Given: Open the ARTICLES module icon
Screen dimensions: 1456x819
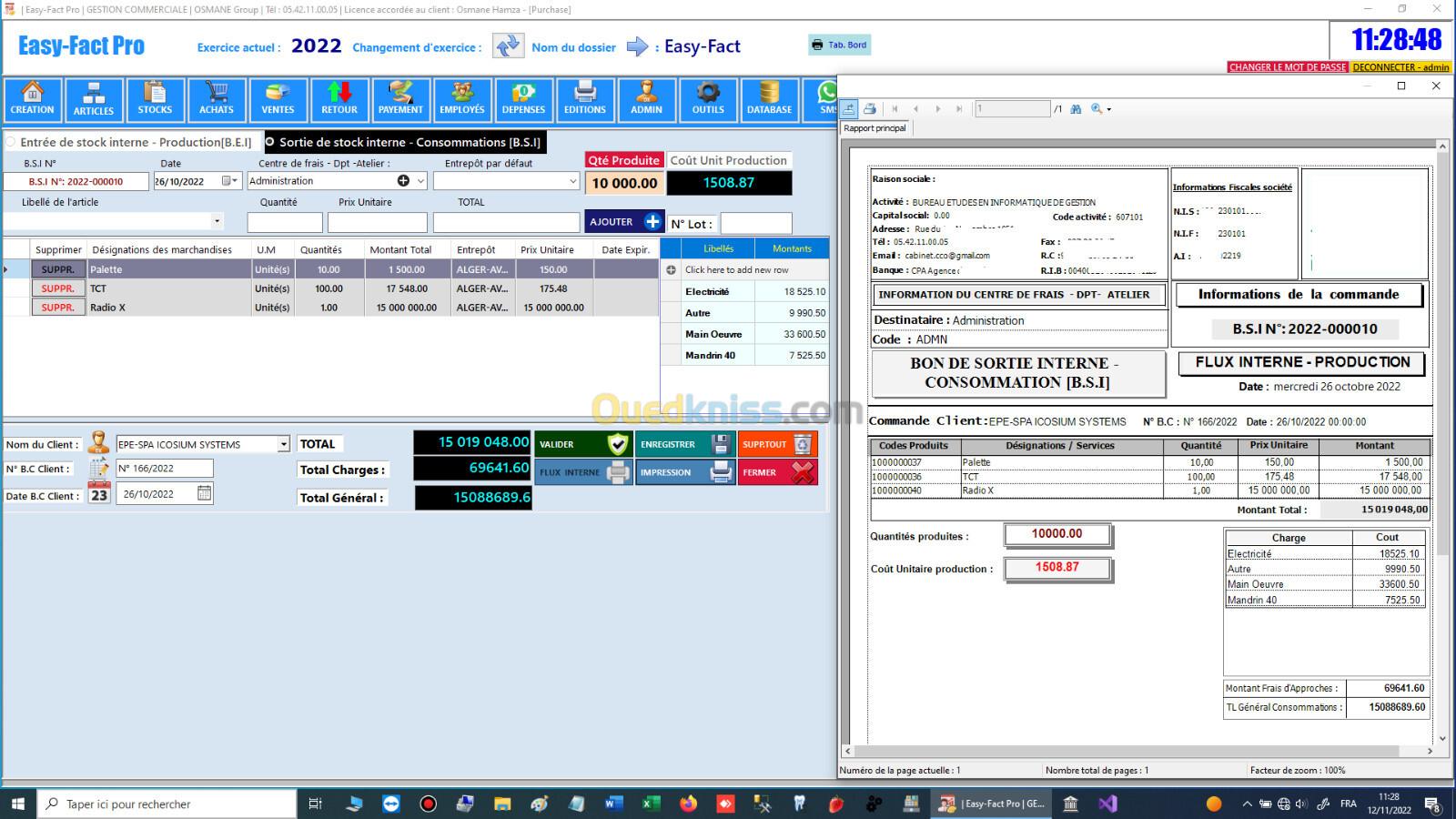Looking at the screenshot, I should [94, 99].
